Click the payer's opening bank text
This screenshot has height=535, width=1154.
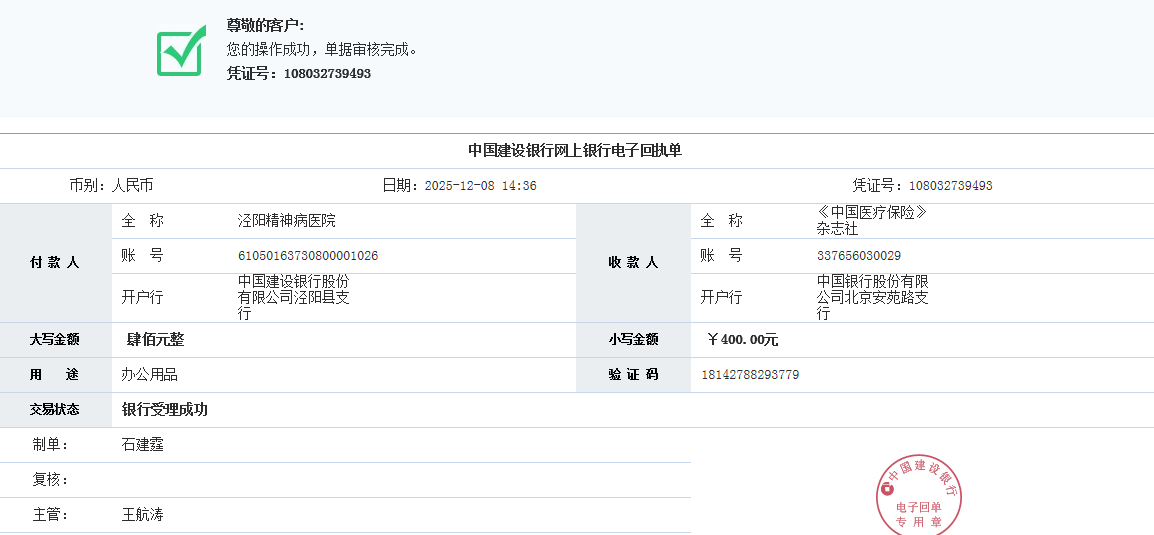point(293,298)
